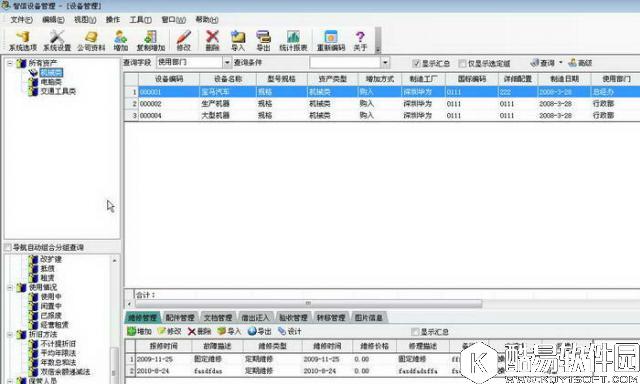This screenshot has height=384, width=640.
Task: Open the 统计报表 chart icon
Action: pos(293,41)
